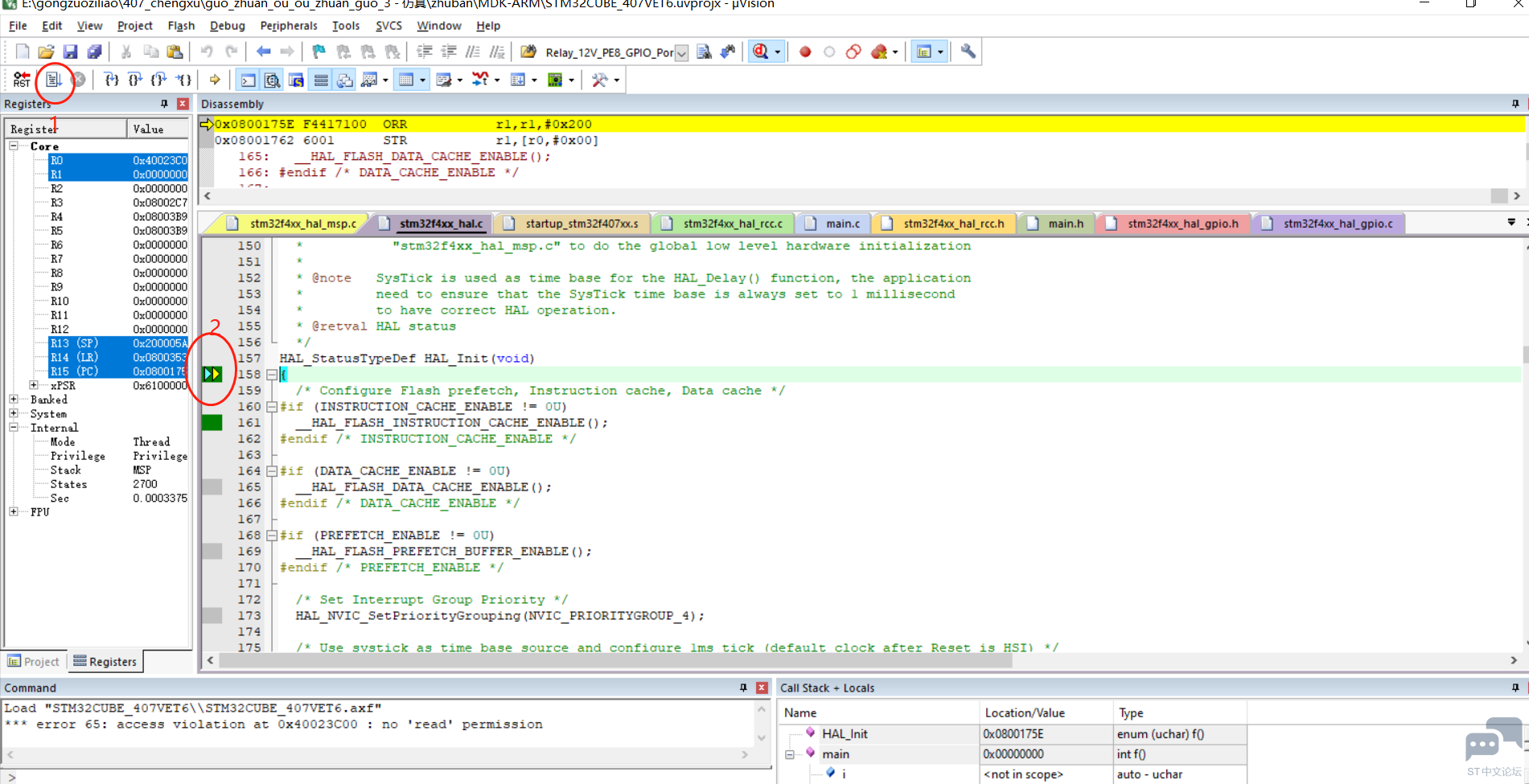Collapse the main entry in Call Stack
The height and width of the screenshot is (784, 1529).
(790, 754)
